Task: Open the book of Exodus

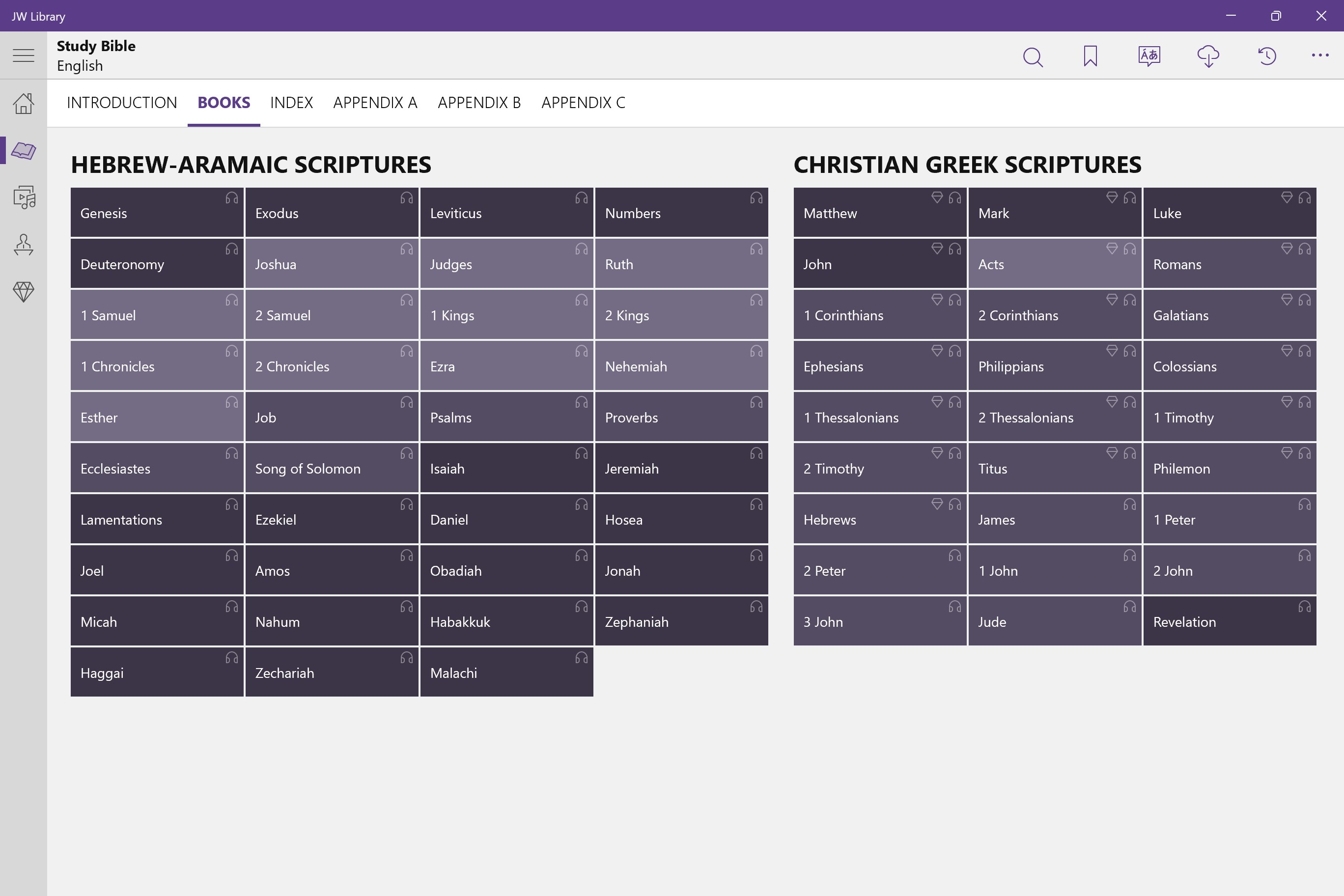Action: pyautogui.click(x=332, y=212)
